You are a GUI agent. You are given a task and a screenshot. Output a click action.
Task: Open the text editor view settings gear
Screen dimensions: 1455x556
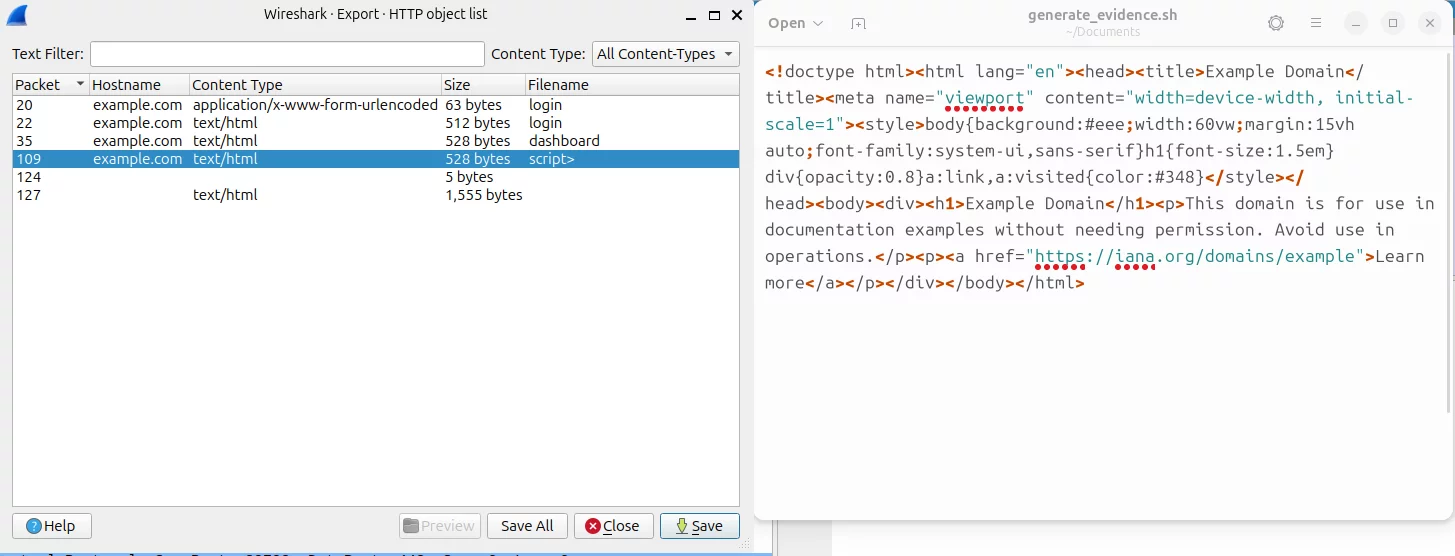(x=1275, y=23)
